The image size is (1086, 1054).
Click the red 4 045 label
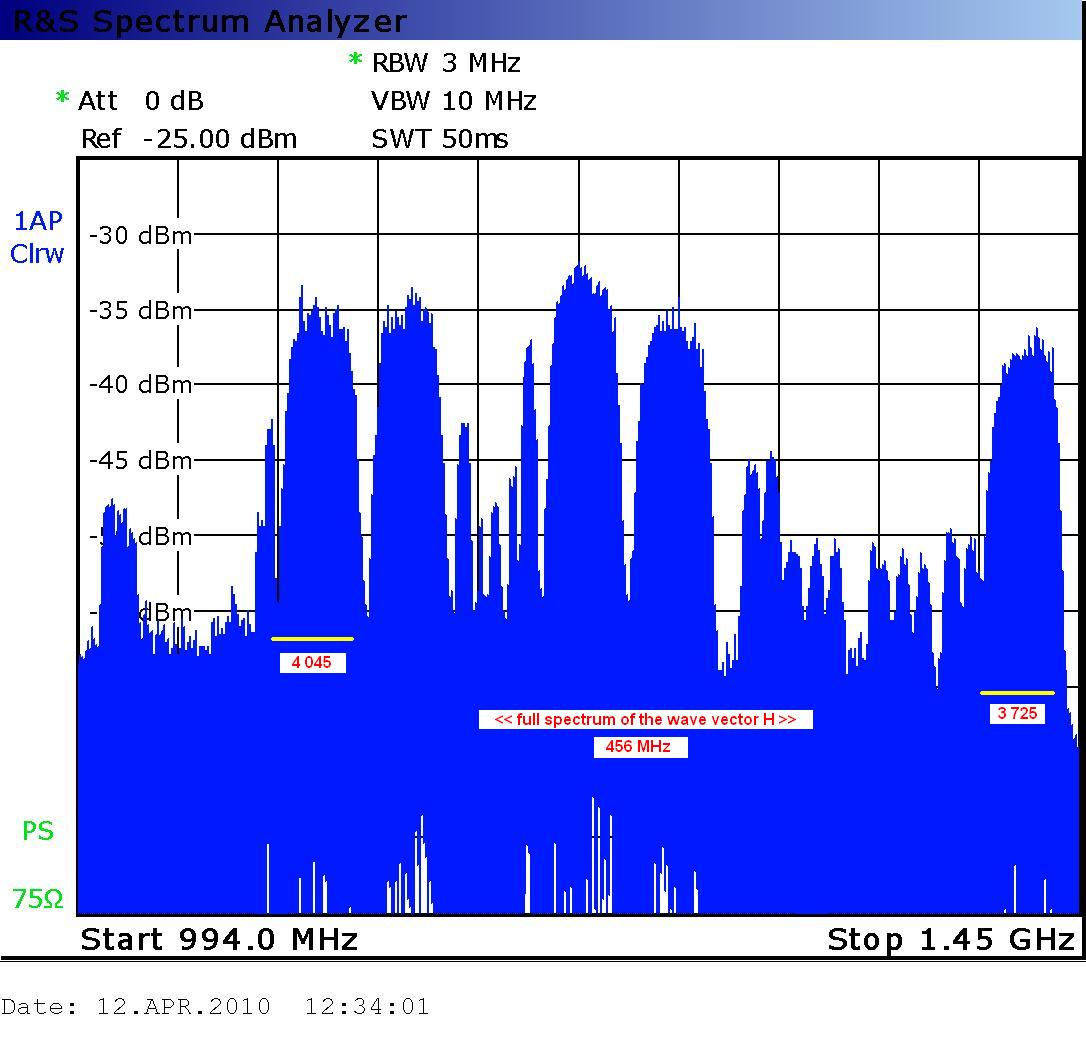pyautogui.click(x=313, y=662)
